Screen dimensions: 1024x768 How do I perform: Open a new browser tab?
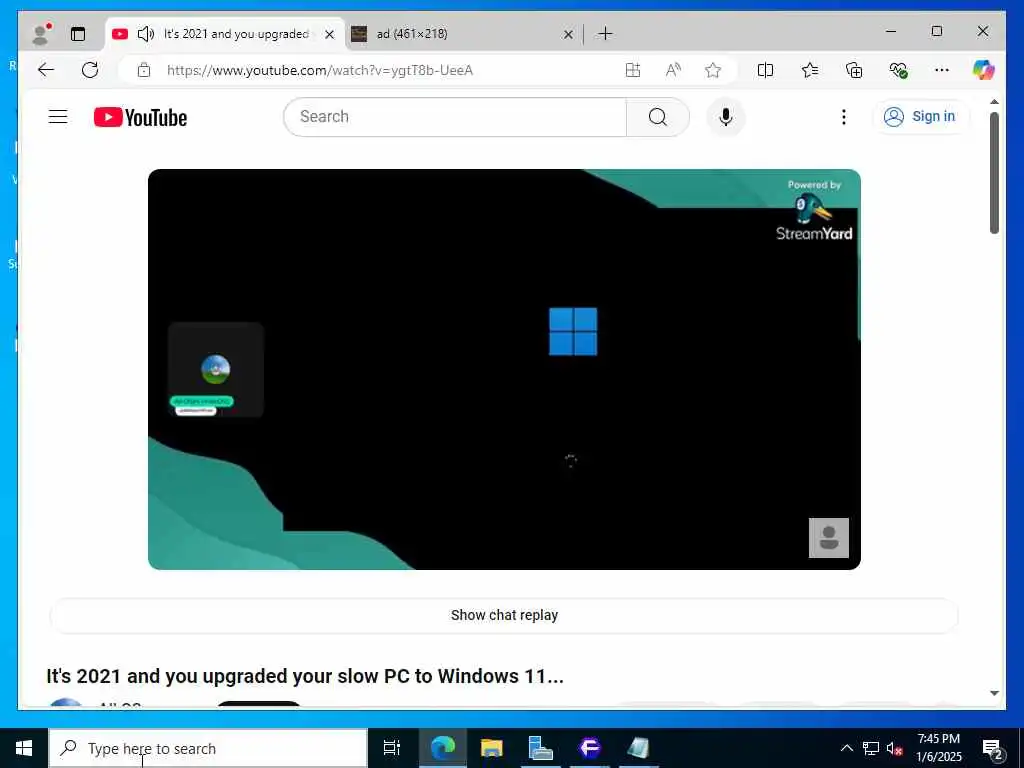(605, 34)
